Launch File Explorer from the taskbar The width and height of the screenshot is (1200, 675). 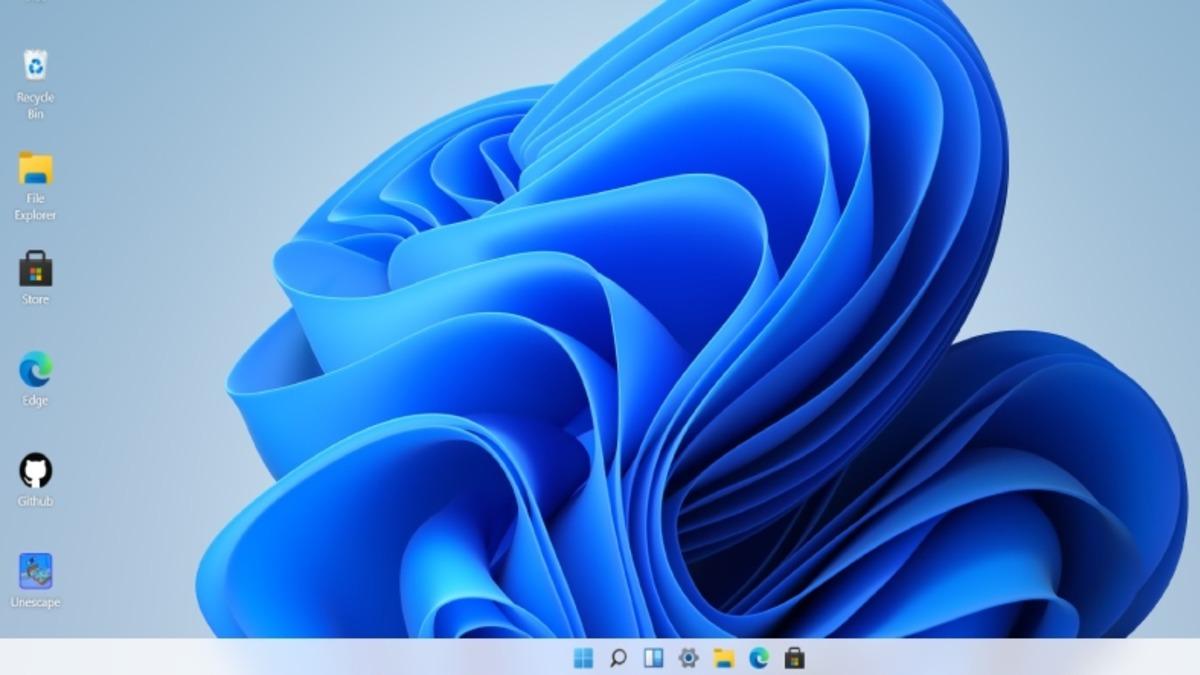(725, 659)
